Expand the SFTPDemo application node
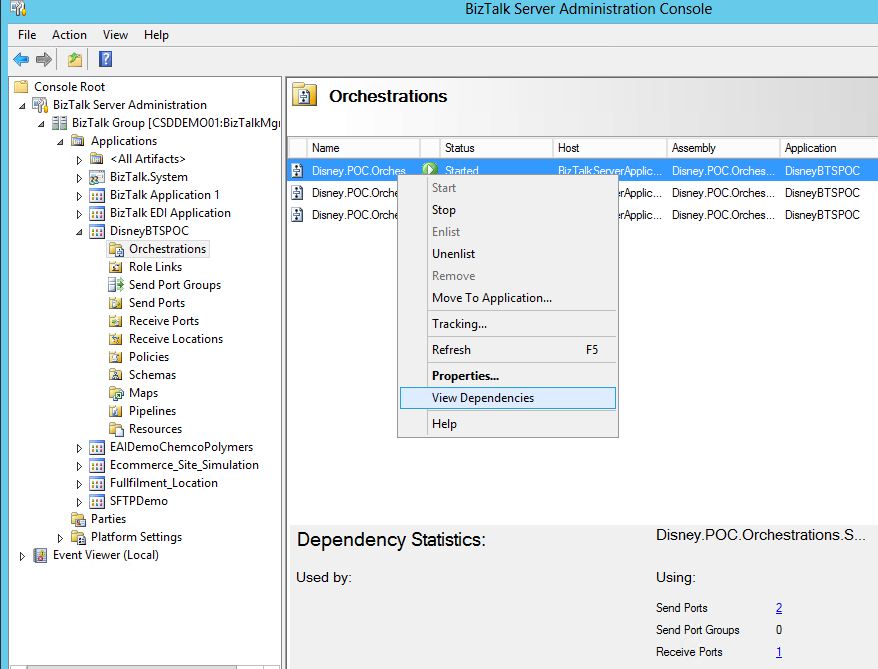Image resolution: width=878 pixels, height=669 pixels. (79, 502)
